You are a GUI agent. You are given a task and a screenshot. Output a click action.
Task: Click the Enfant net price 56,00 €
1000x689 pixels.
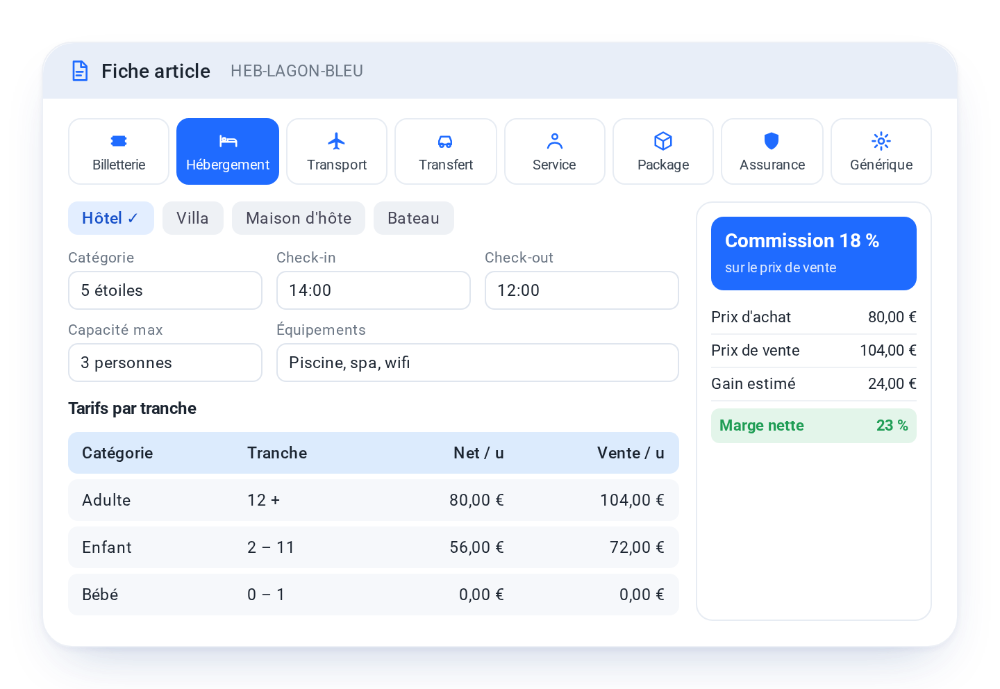[476, 547]
